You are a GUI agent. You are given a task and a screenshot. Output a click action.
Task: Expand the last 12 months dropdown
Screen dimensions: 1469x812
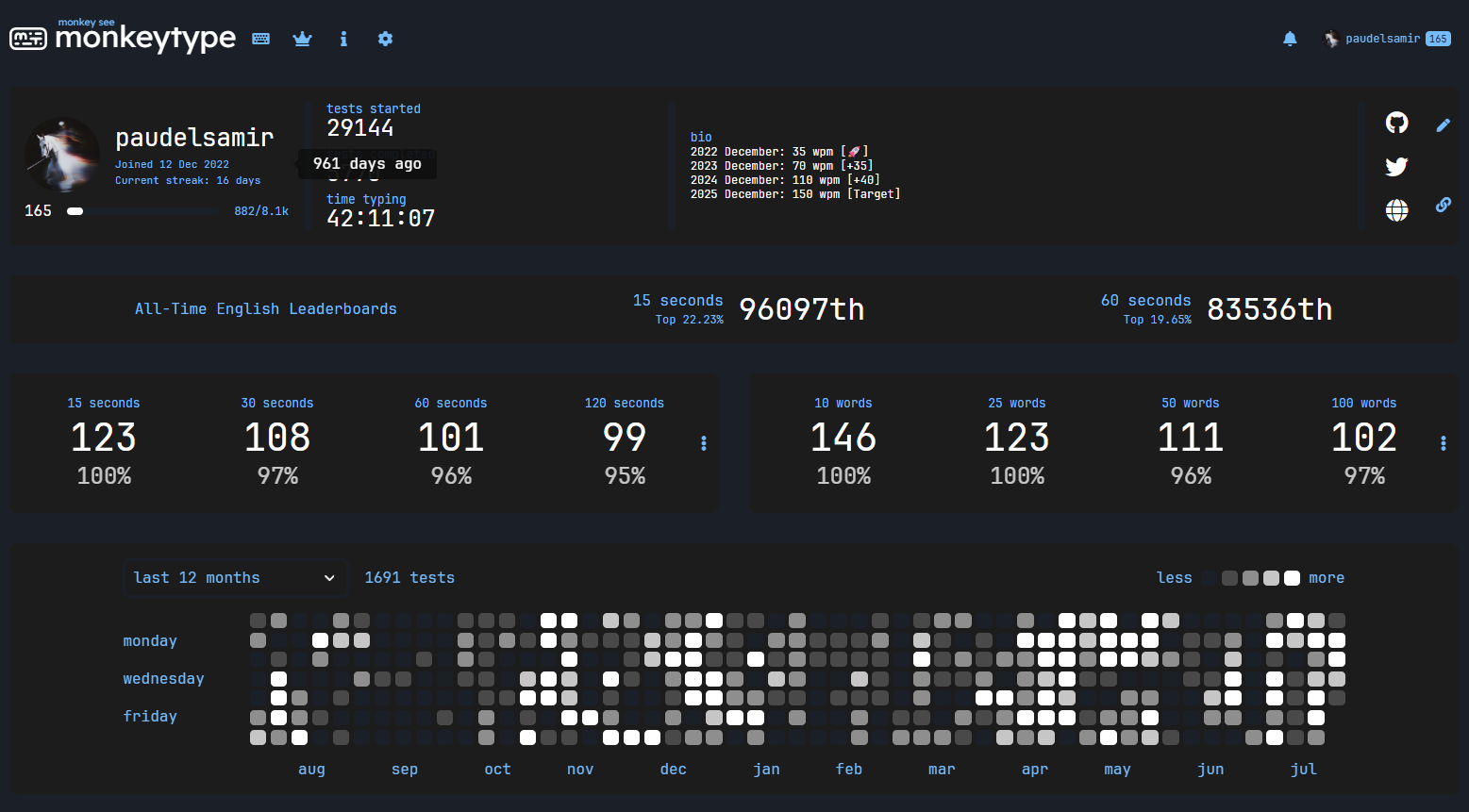click(234, 578)
